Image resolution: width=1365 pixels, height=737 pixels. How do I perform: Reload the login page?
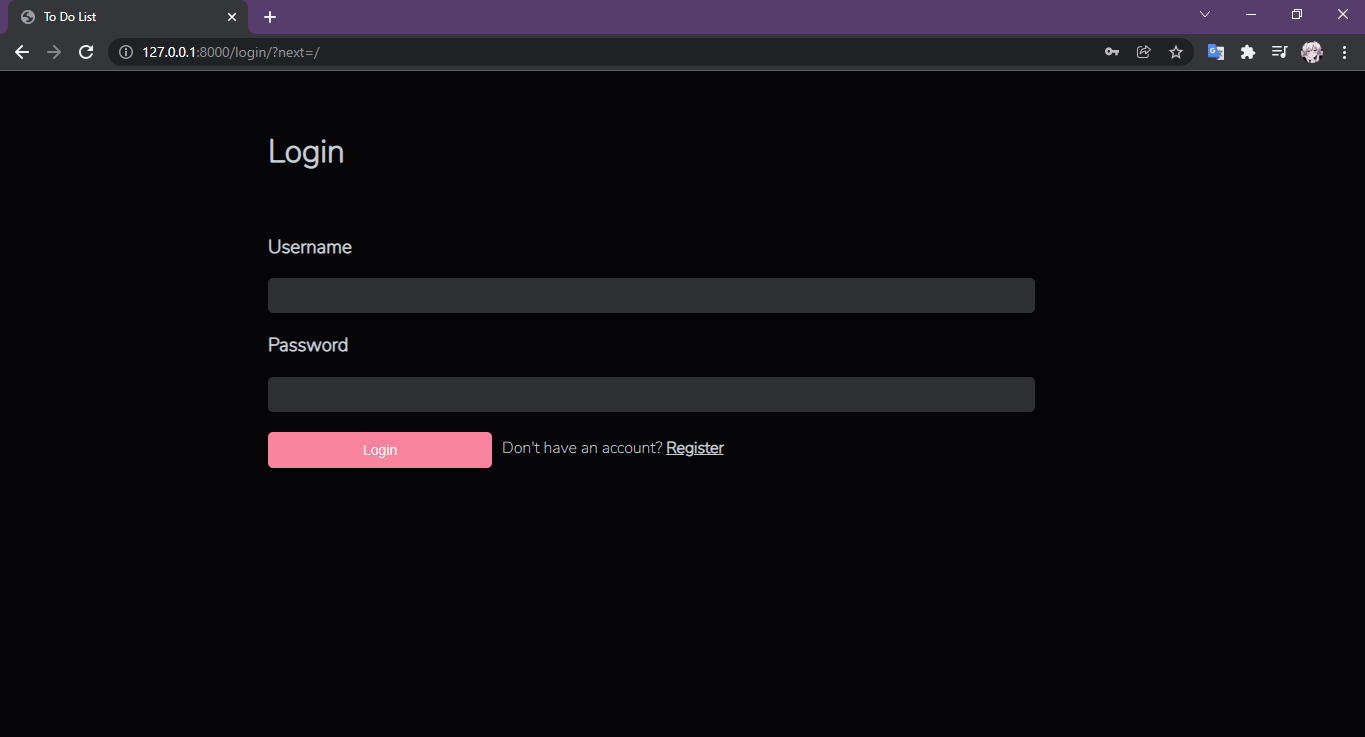point(86,51)
